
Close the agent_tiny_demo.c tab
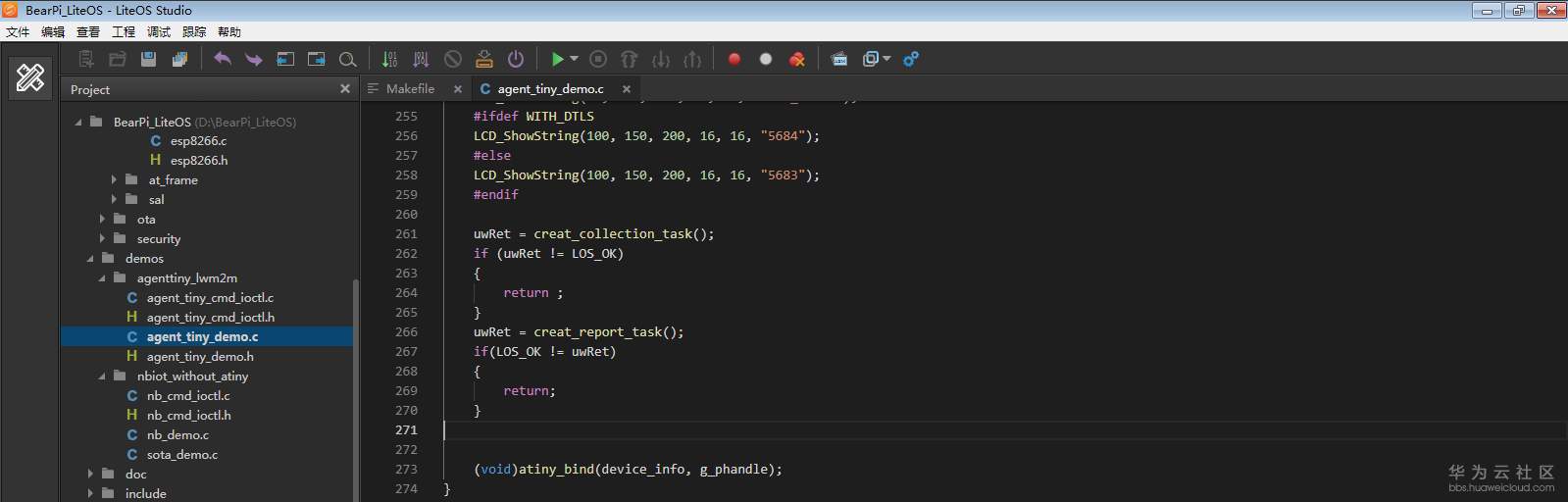click(626, 88)
